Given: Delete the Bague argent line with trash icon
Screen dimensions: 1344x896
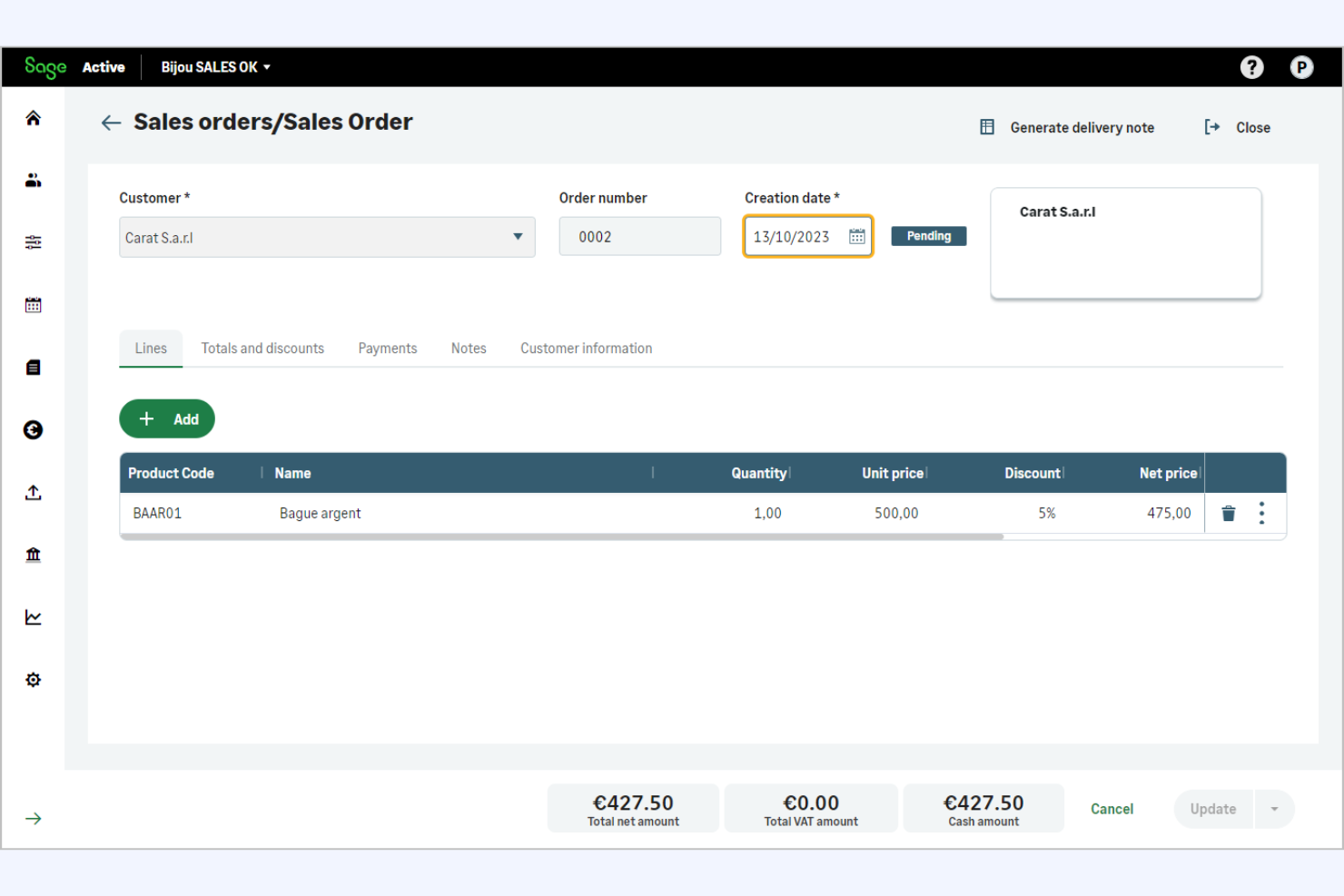Looking at the screenshot, I should (x=1228, y=513).
